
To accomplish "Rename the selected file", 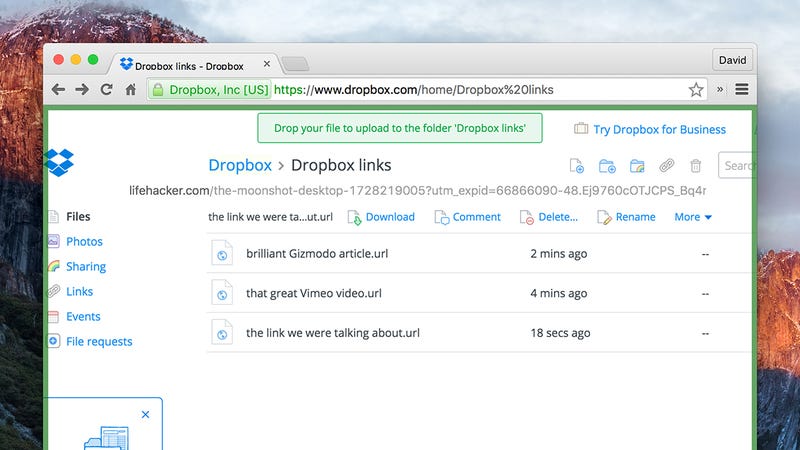I will [626, 217].
